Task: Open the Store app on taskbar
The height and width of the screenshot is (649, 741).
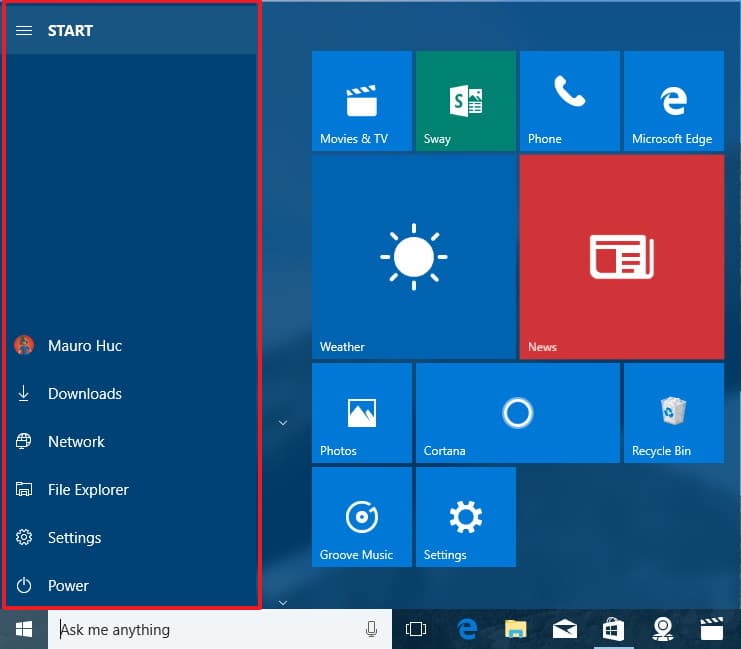Action: click(613, 629)
